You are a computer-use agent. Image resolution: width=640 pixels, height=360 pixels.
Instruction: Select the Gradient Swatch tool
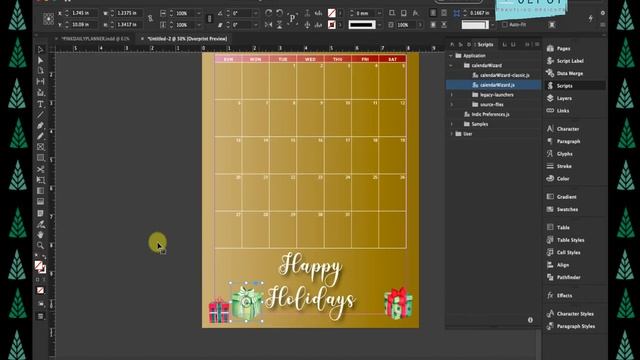40,191
